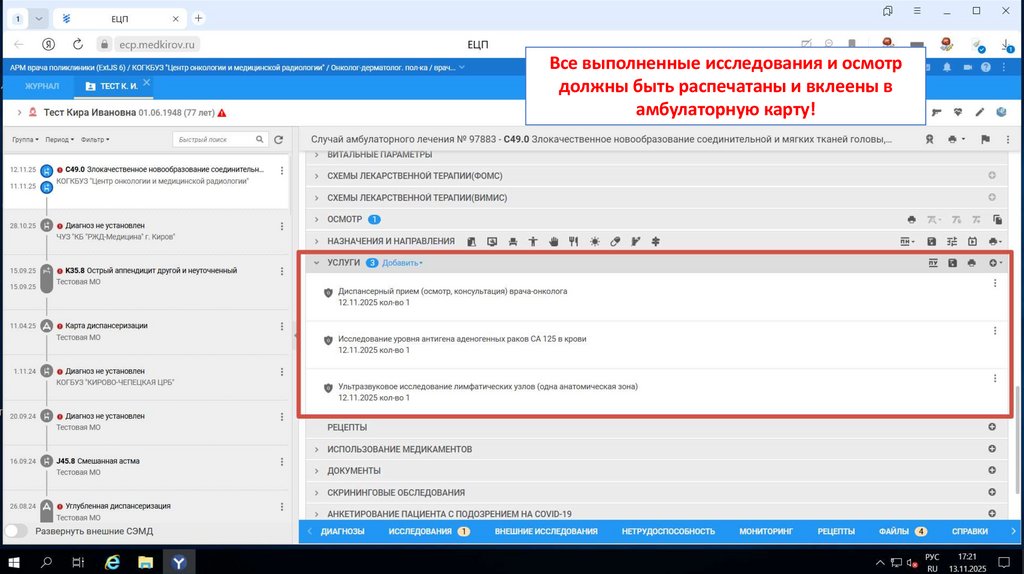
Task: Refresh the patient history list
Action: (279, 139)
